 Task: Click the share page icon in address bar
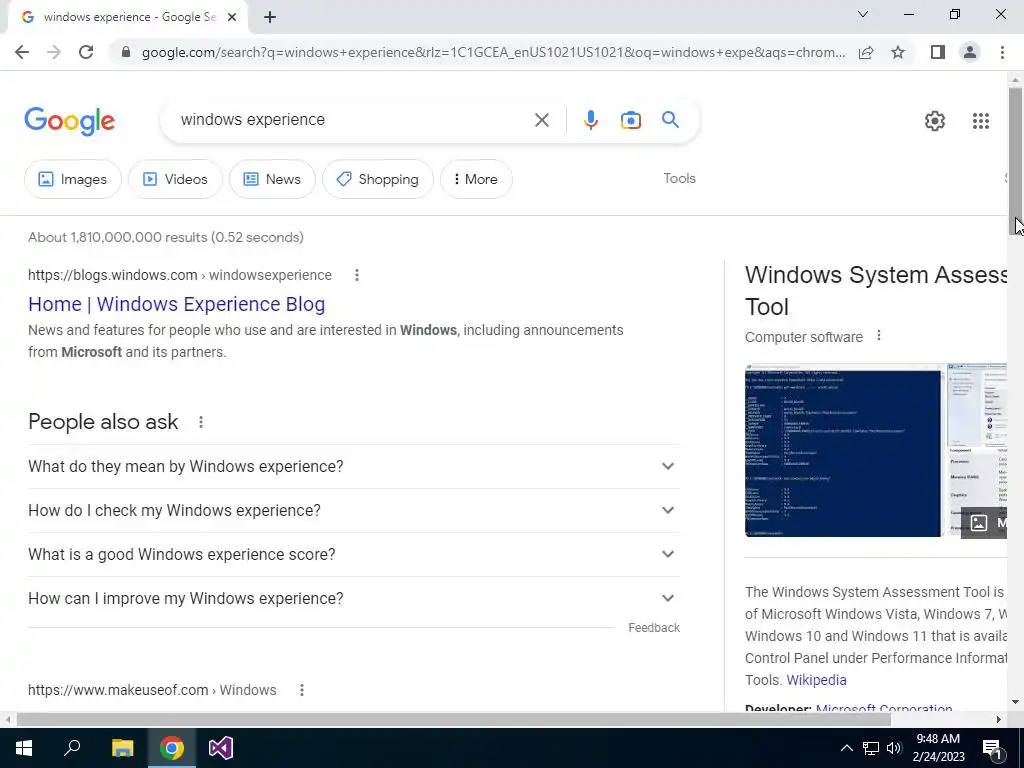tap(866, 52)
